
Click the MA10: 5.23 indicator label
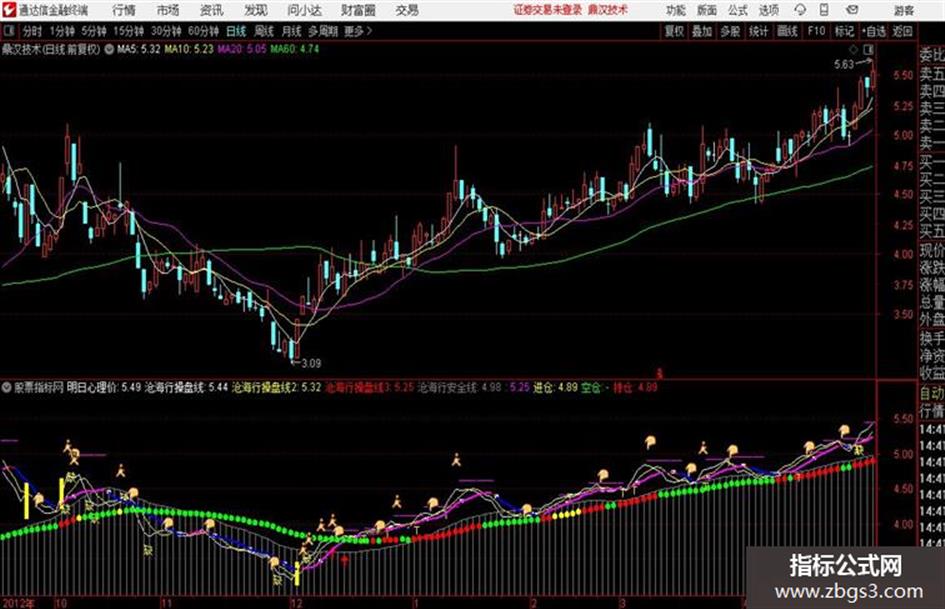[189, 49]
